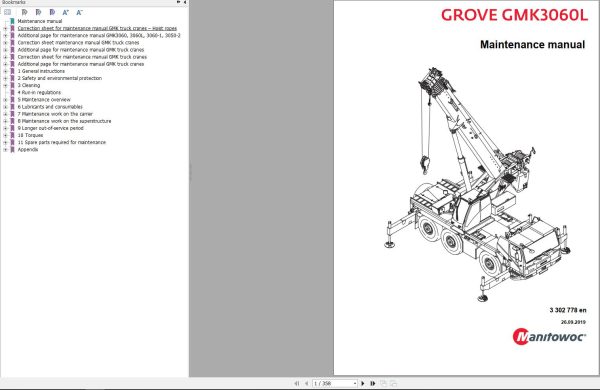
Task: Collapse the Bookmarks panel with left arrow
Action: click(x=185, y=2)
